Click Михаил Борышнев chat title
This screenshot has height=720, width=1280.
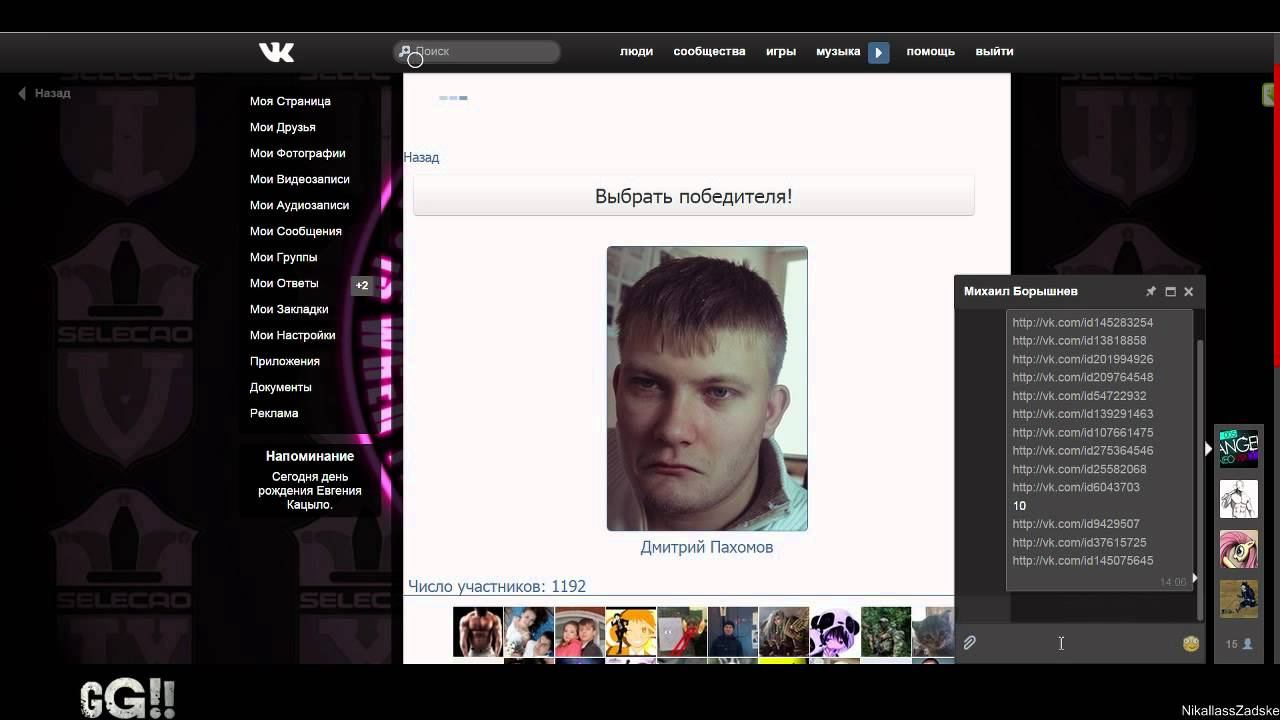pyautogui.click(x=1021, y=291)
